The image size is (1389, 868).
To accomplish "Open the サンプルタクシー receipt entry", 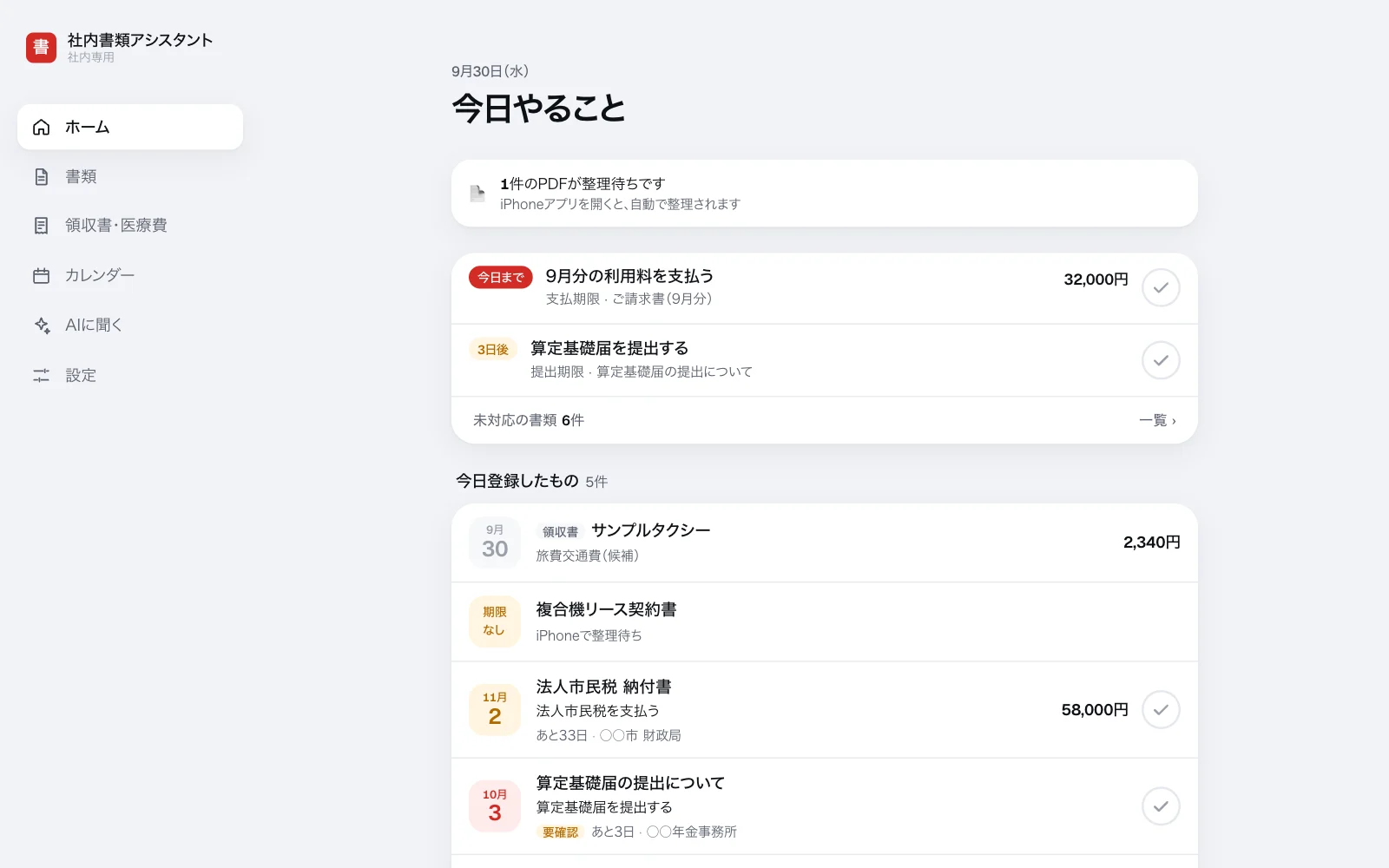I will coord(825,542).
